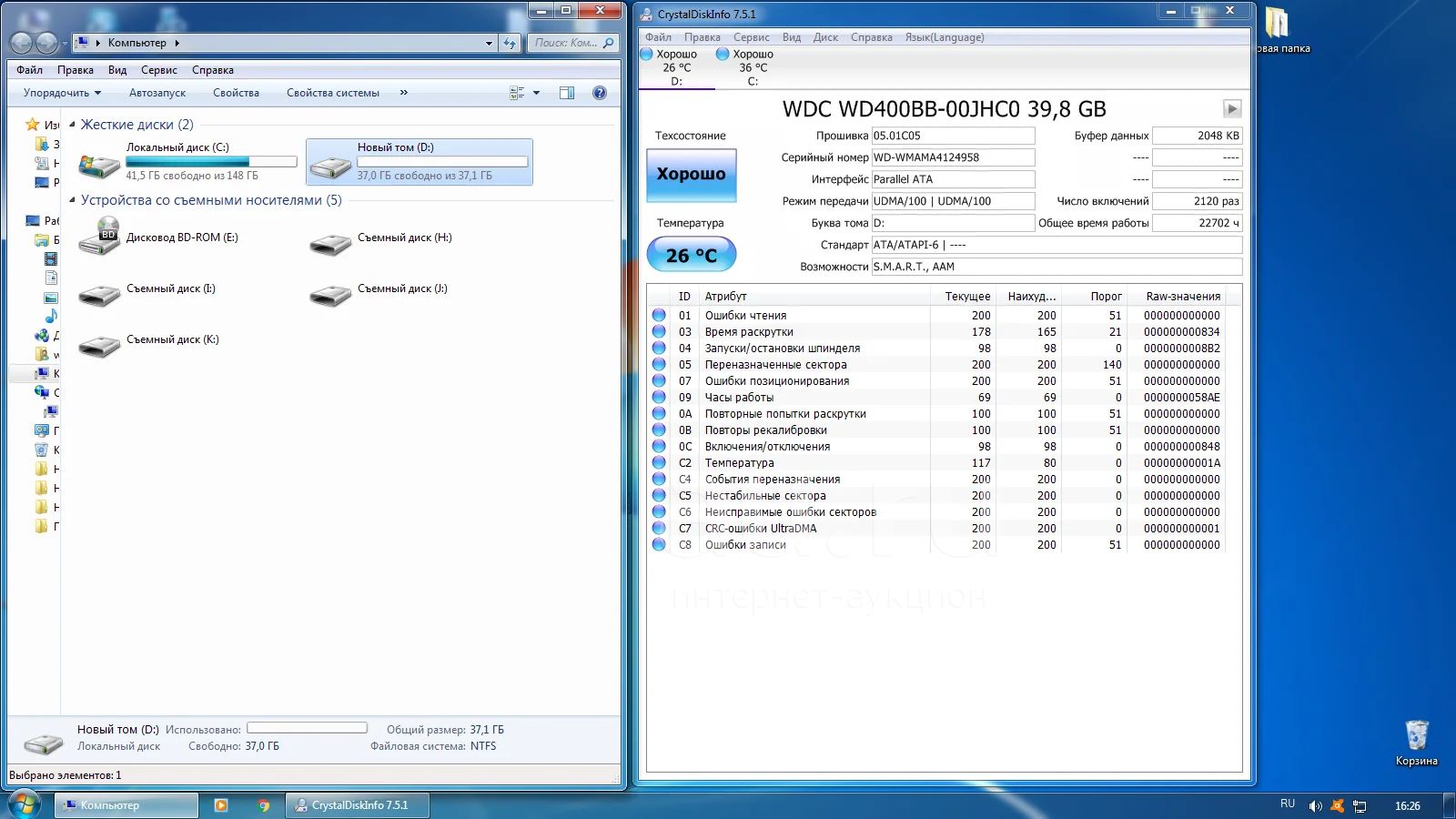1456x819 pixels.
Task: Select Removable Disk (H:) icon
Action: [330, 243]
